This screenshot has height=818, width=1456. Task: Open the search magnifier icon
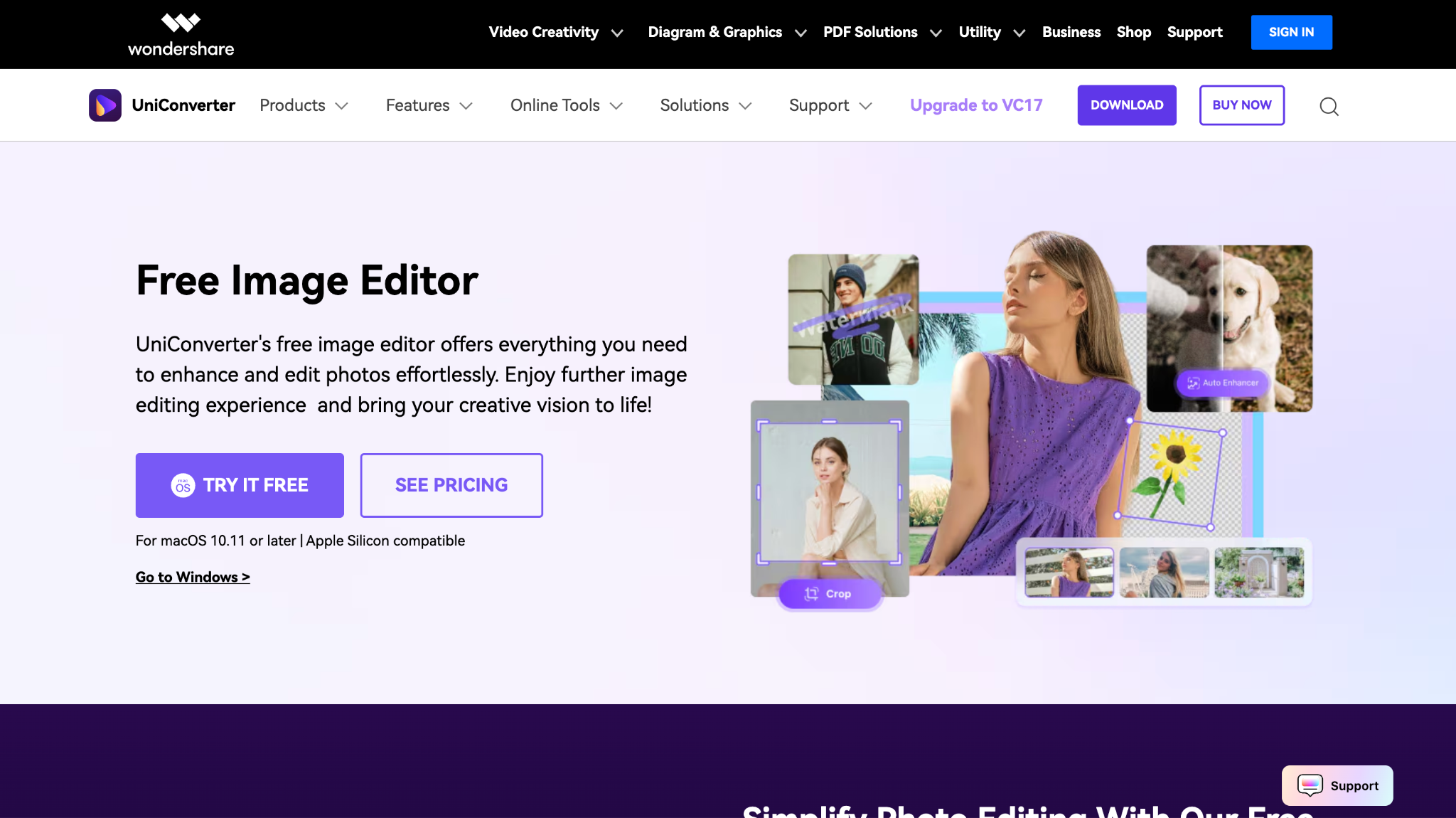pyautogui.click(x=1328, y=106)
